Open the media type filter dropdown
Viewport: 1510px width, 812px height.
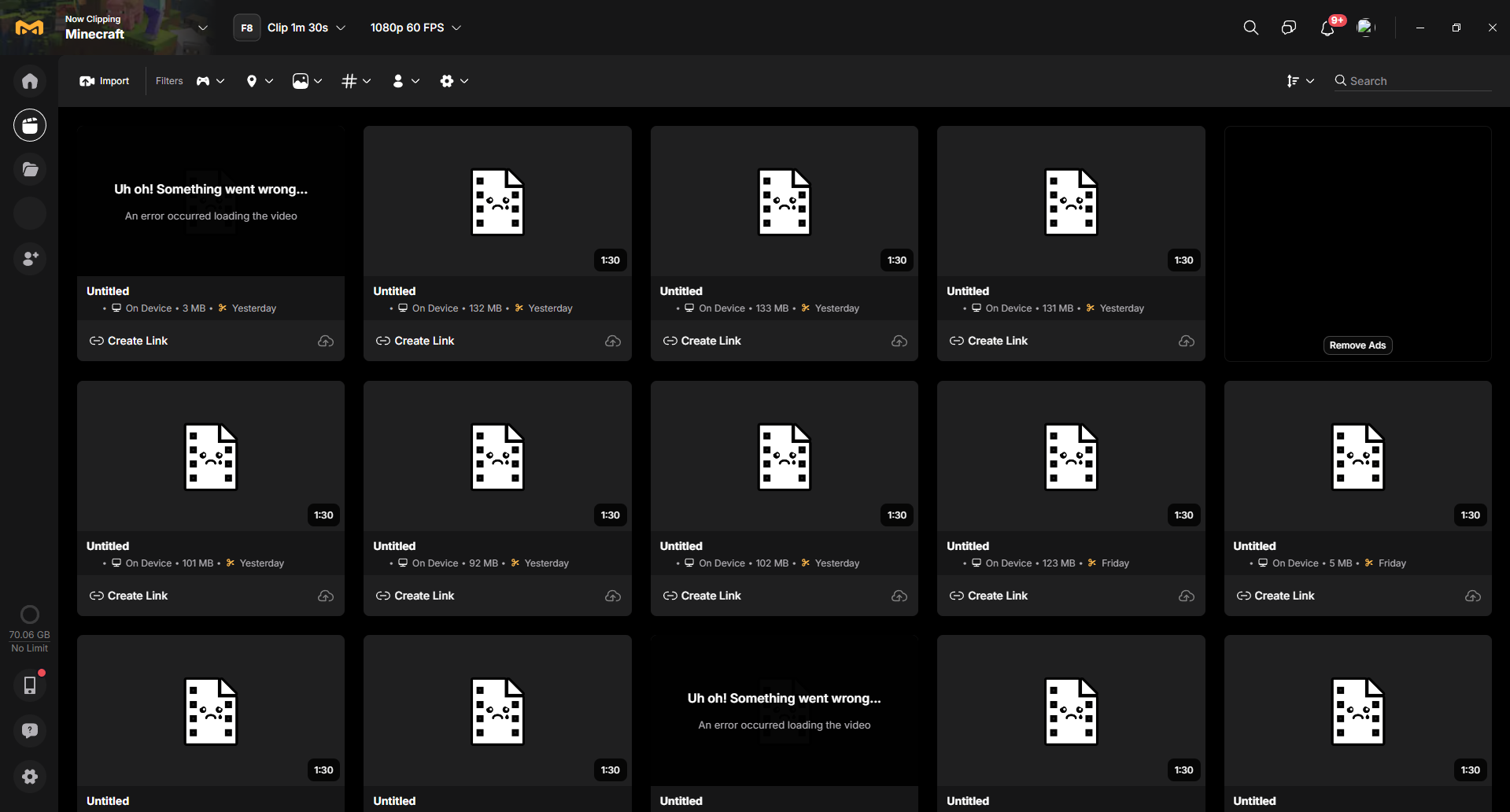(307, 81)
